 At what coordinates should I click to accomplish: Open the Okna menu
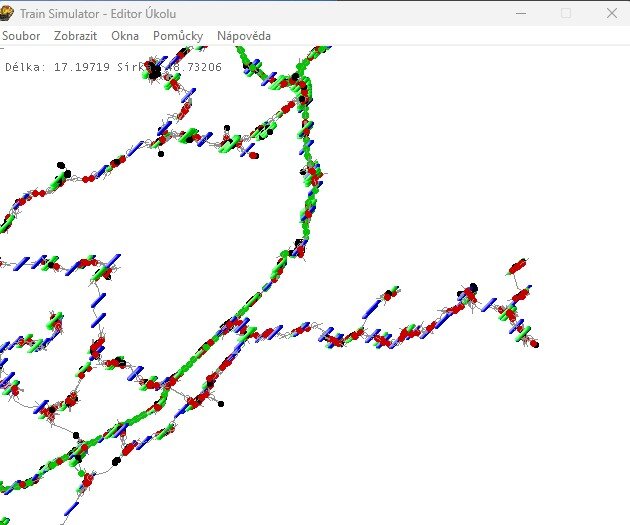[125, 36]
